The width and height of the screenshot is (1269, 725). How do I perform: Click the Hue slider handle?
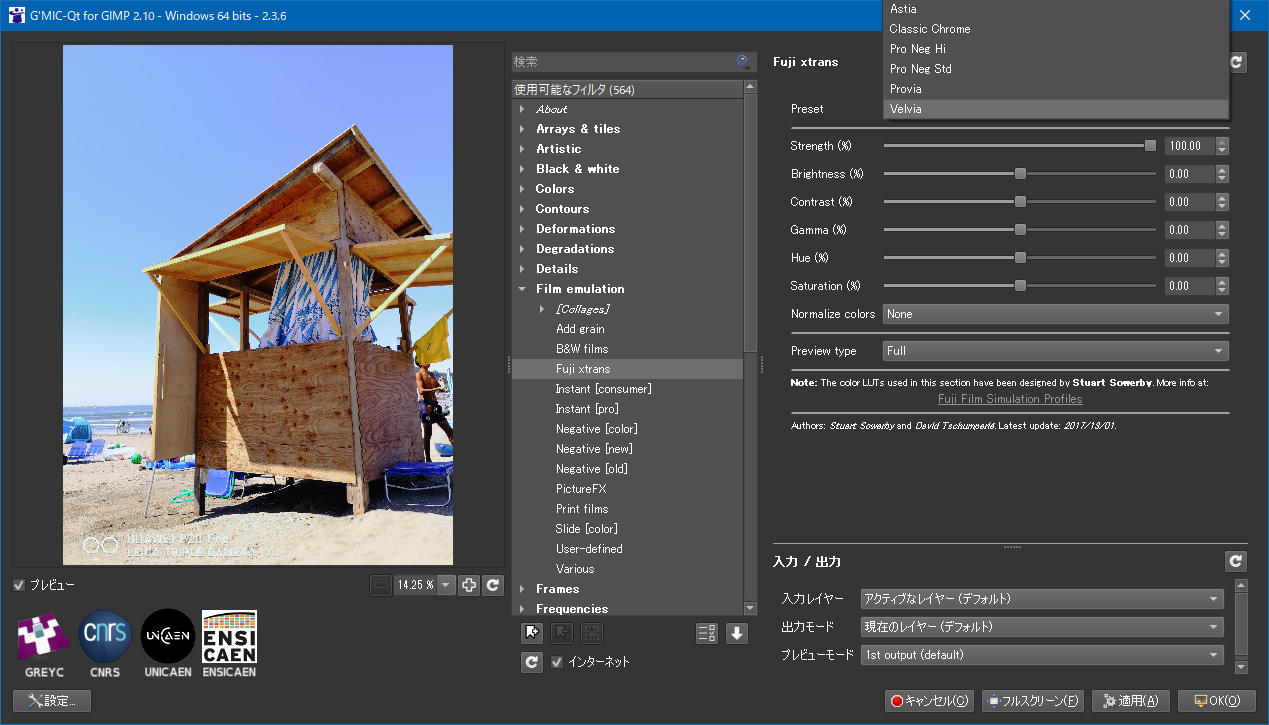[x=1020, y=258]
